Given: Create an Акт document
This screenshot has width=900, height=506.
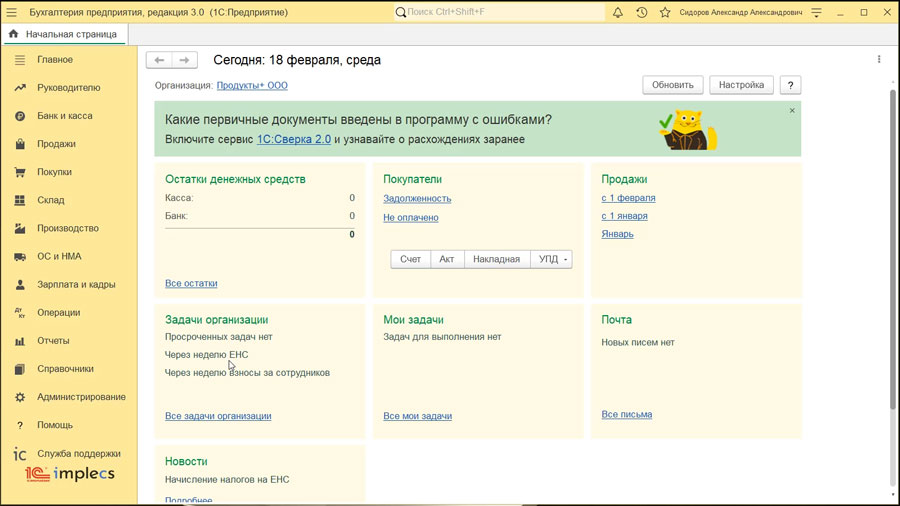Looking at the screenshot, I should 447,259.
